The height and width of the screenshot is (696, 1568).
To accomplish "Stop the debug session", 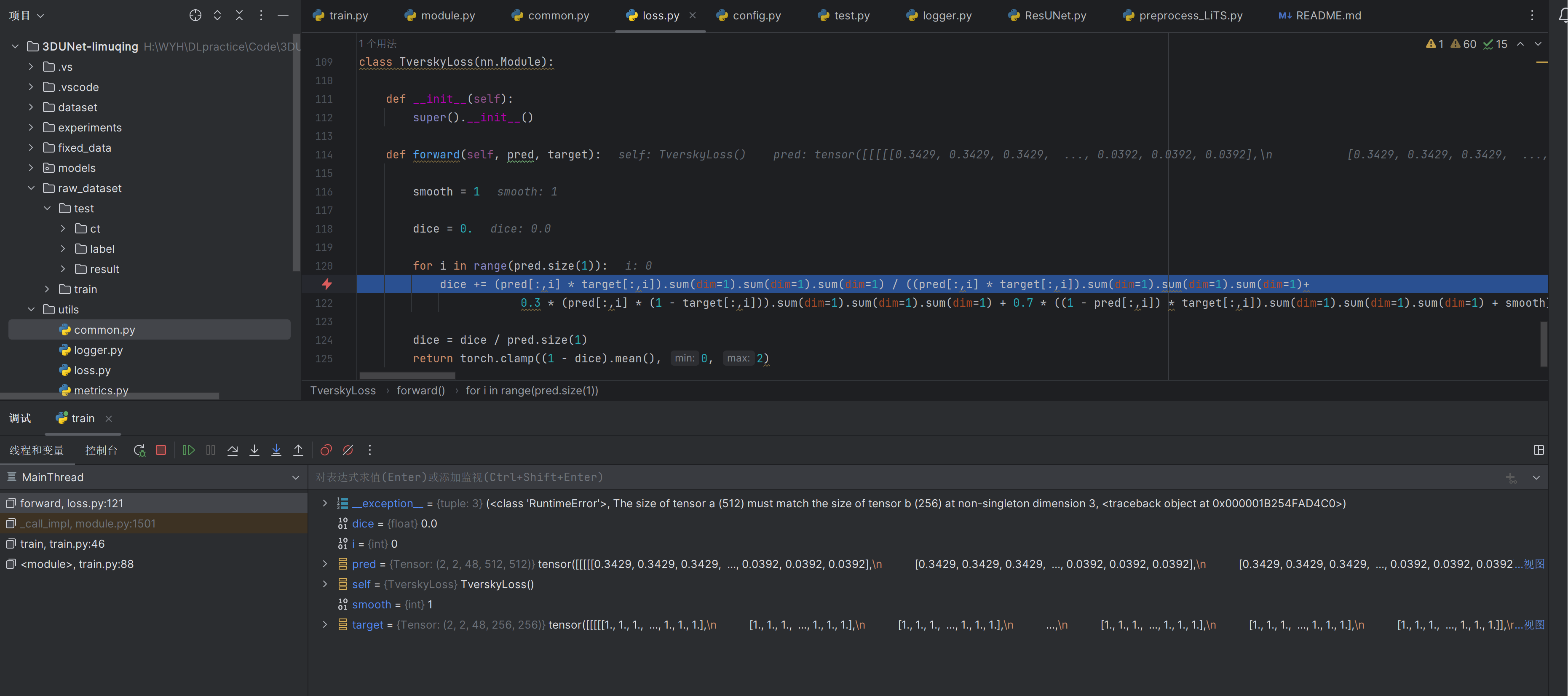I will (x=161, y=450).
